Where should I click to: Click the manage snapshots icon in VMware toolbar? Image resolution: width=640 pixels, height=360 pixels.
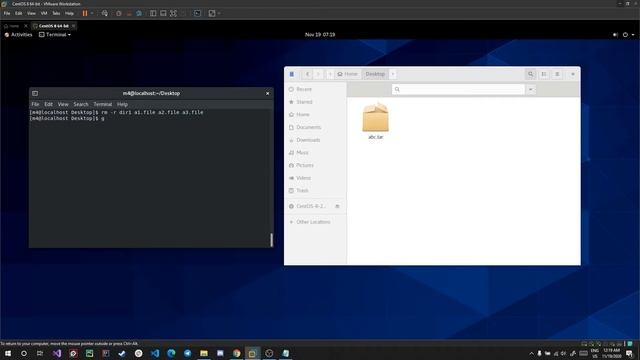click(139, 13)
